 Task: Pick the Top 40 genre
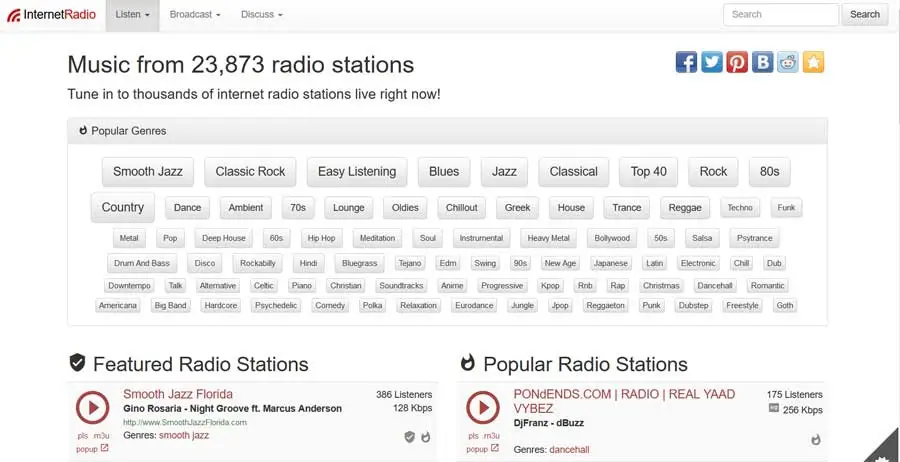[649, 172]
